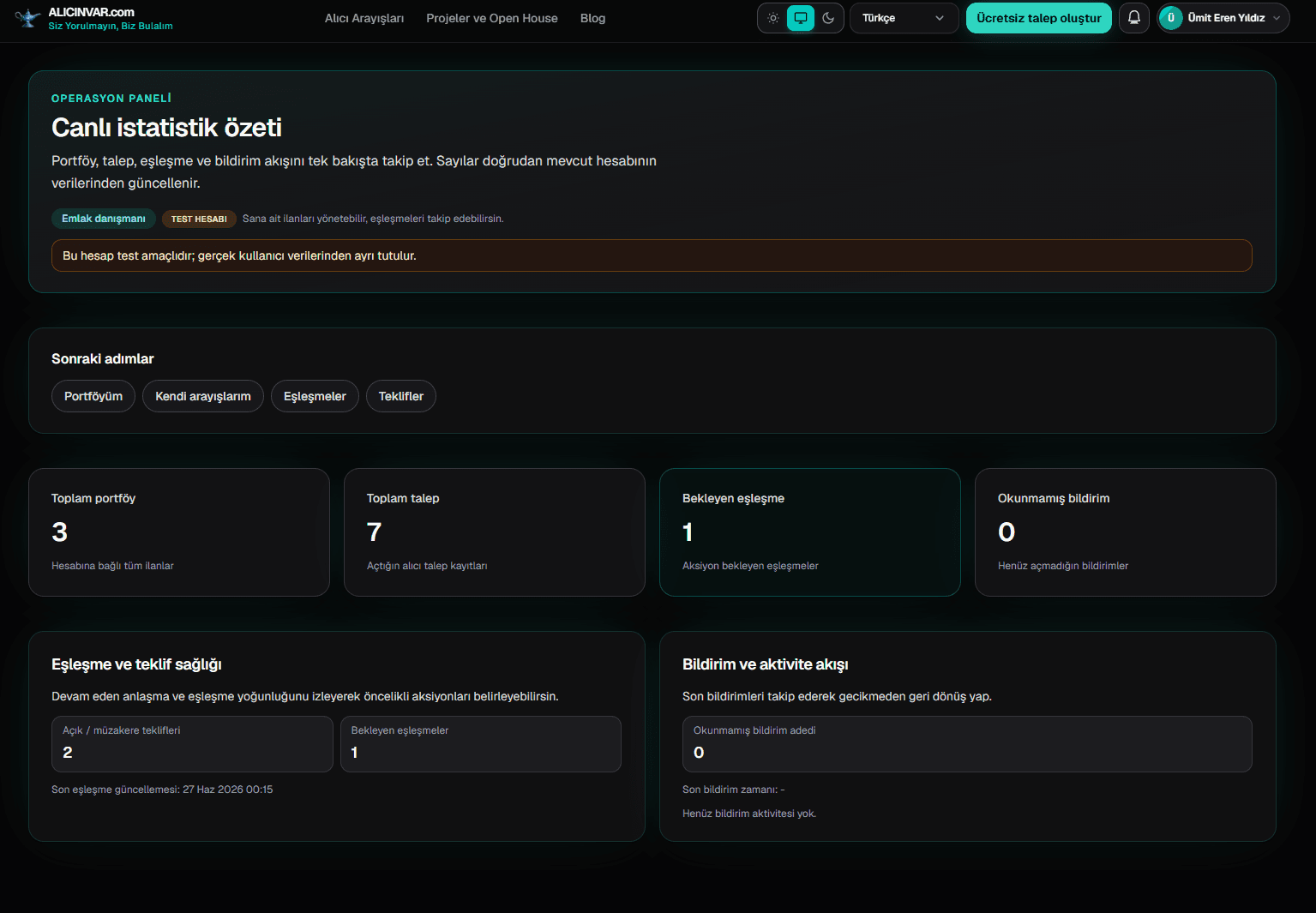Click Aksiyon bekleyen eşleşmeler text
The image size is (1316, 913).
(750, 566)
